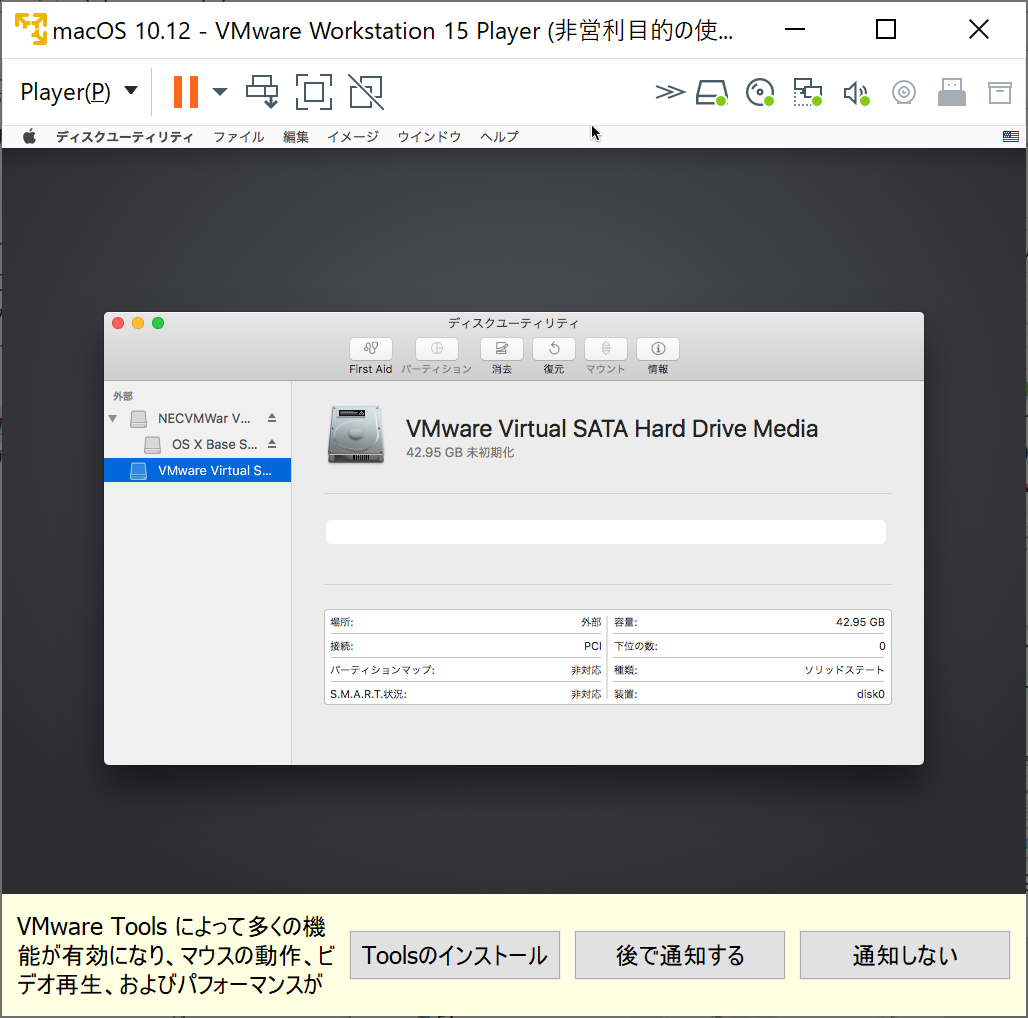Click the message log box icon
The image size is (1028, 1018).
(1000, 92)
